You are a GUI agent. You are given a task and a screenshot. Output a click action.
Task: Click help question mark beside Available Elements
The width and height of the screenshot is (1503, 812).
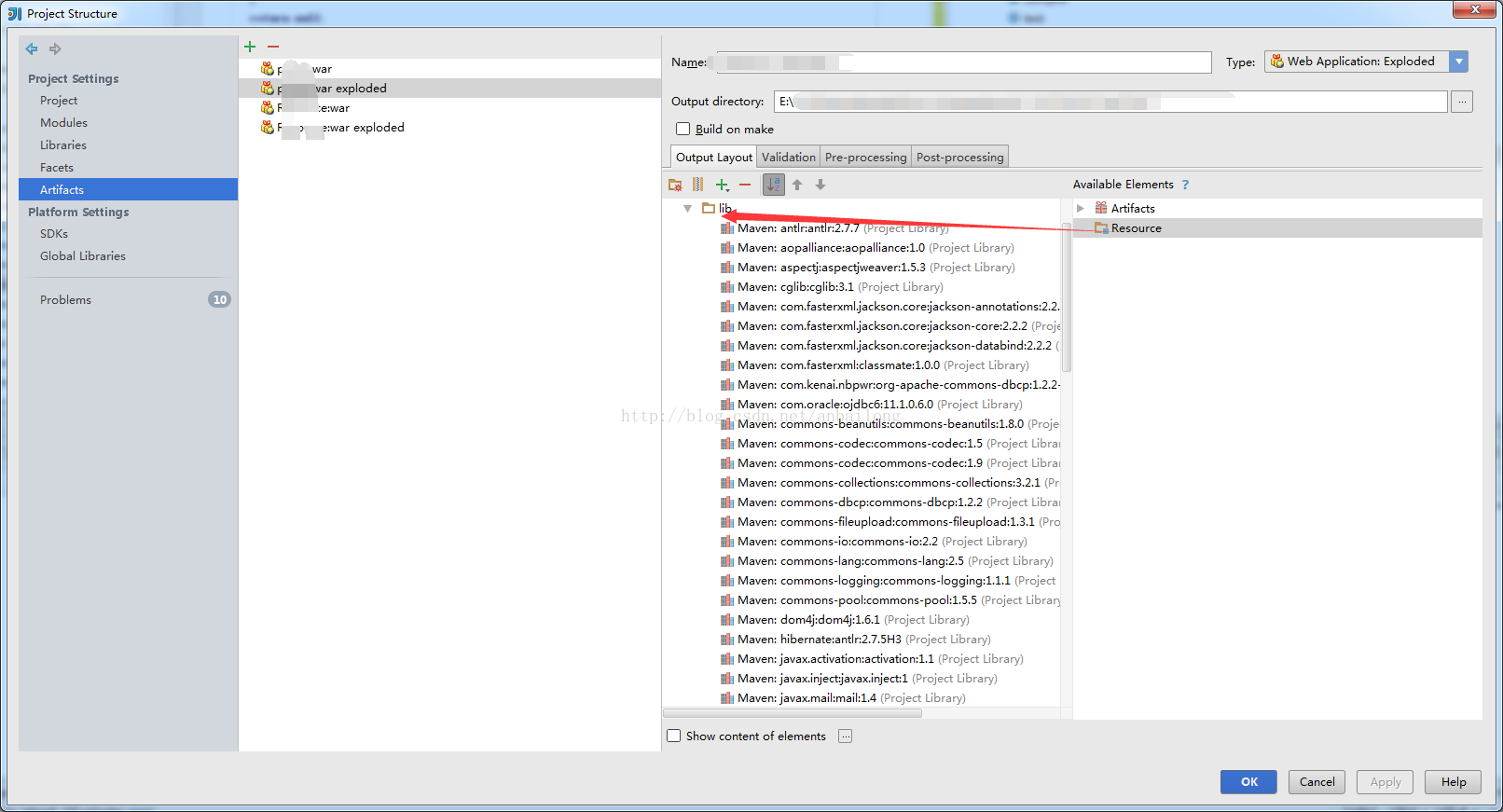pyautogui.click(x=1185, y=185)
